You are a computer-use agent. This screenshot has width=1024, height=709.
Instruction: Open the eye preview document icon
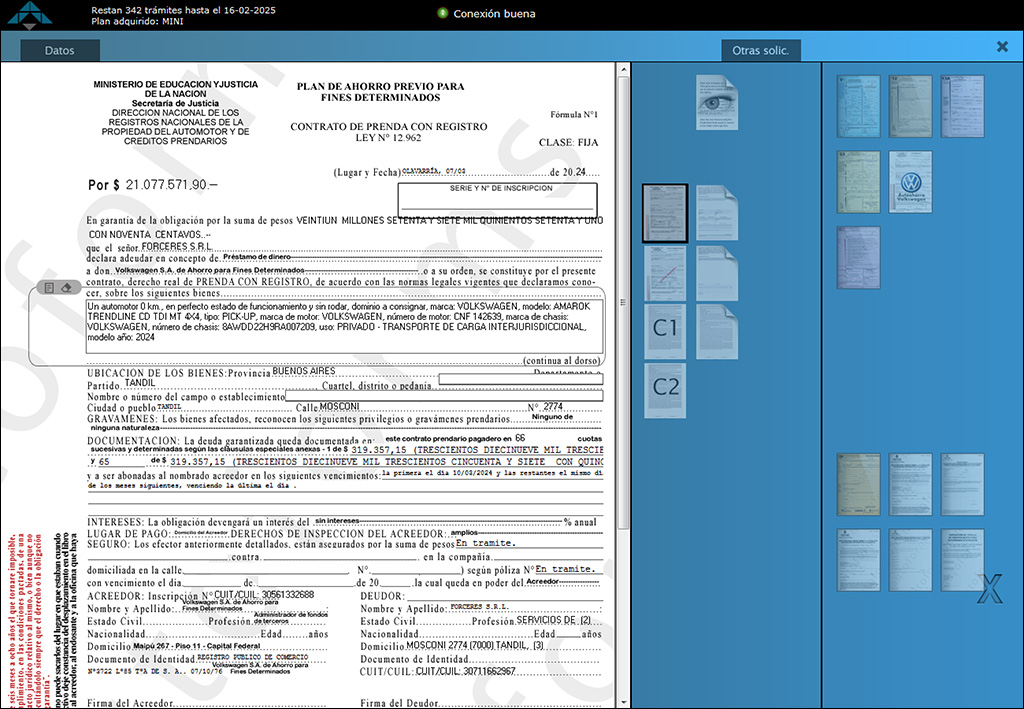717,102
